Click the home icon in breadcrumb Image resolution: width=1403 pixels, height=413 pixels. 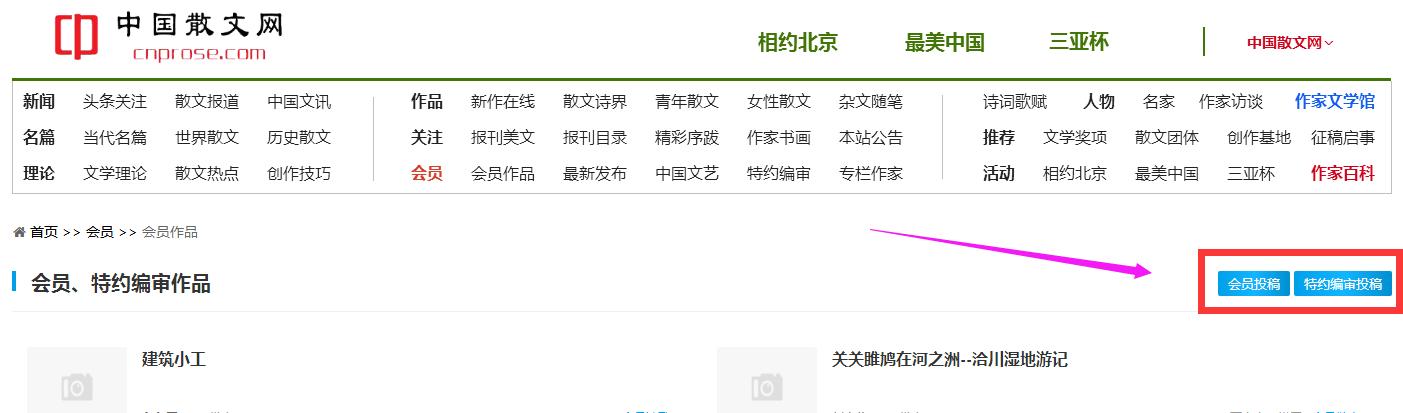click(x=19, y=232)
